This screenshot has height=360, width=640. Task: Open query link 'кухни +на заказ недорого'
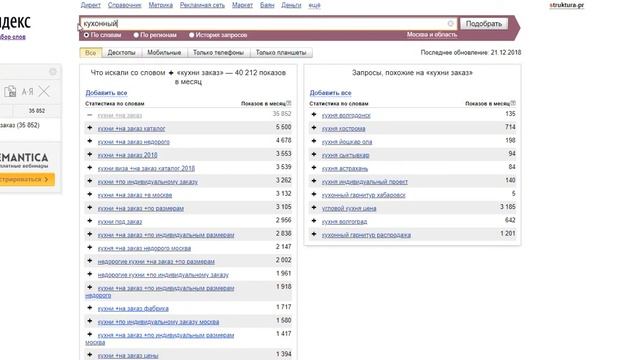133,142
